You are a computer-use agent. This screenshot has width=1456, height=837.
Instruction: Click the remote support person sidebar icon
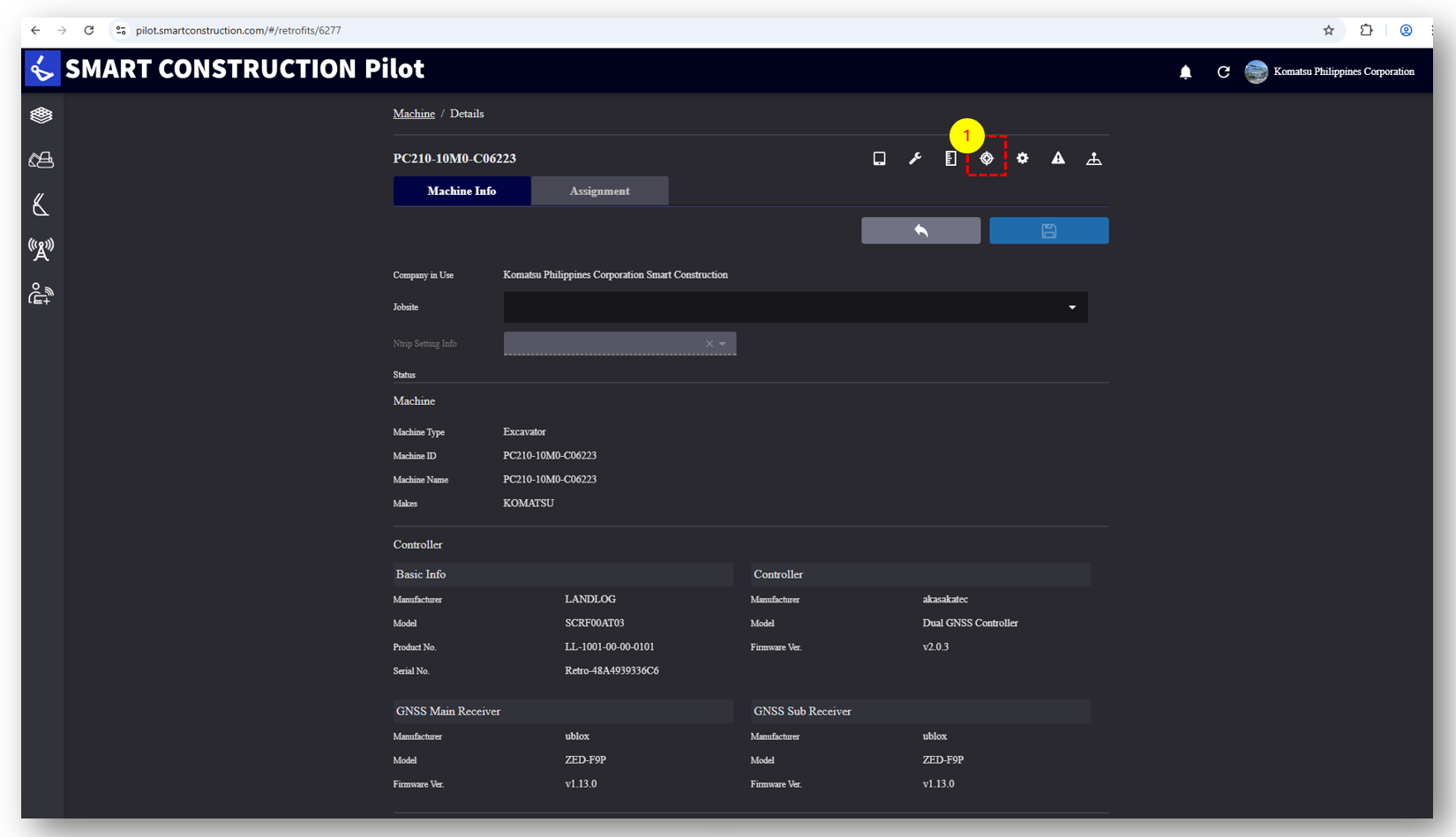coord(41,294)
